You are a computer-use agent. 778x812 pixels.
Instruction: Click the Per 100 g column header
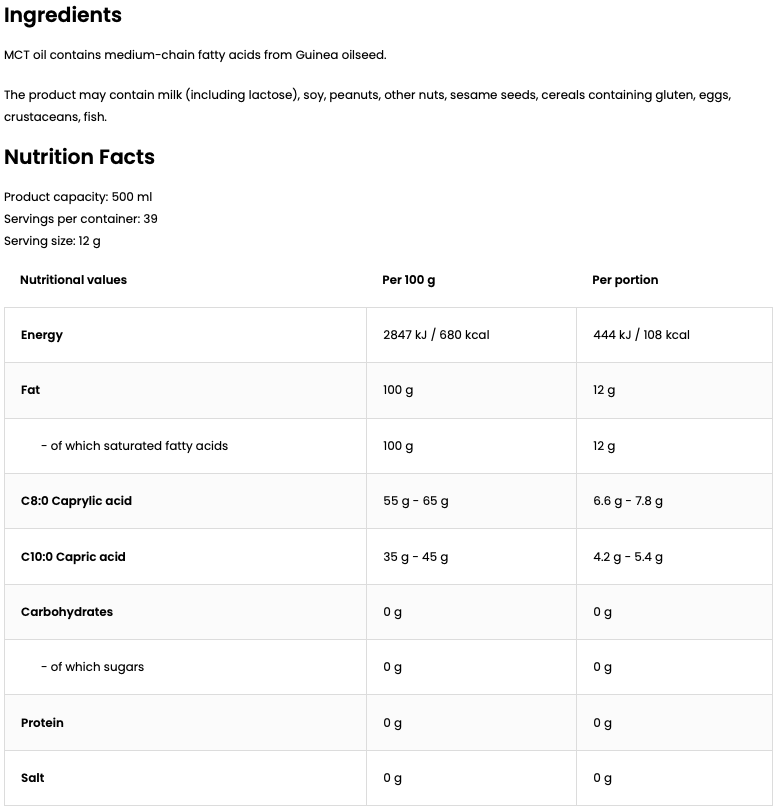(408, 280)
